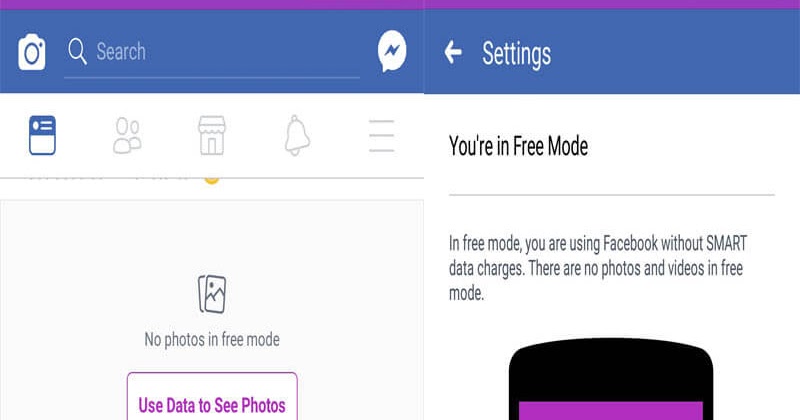Focus the Search text field

[x=212, y=53]
